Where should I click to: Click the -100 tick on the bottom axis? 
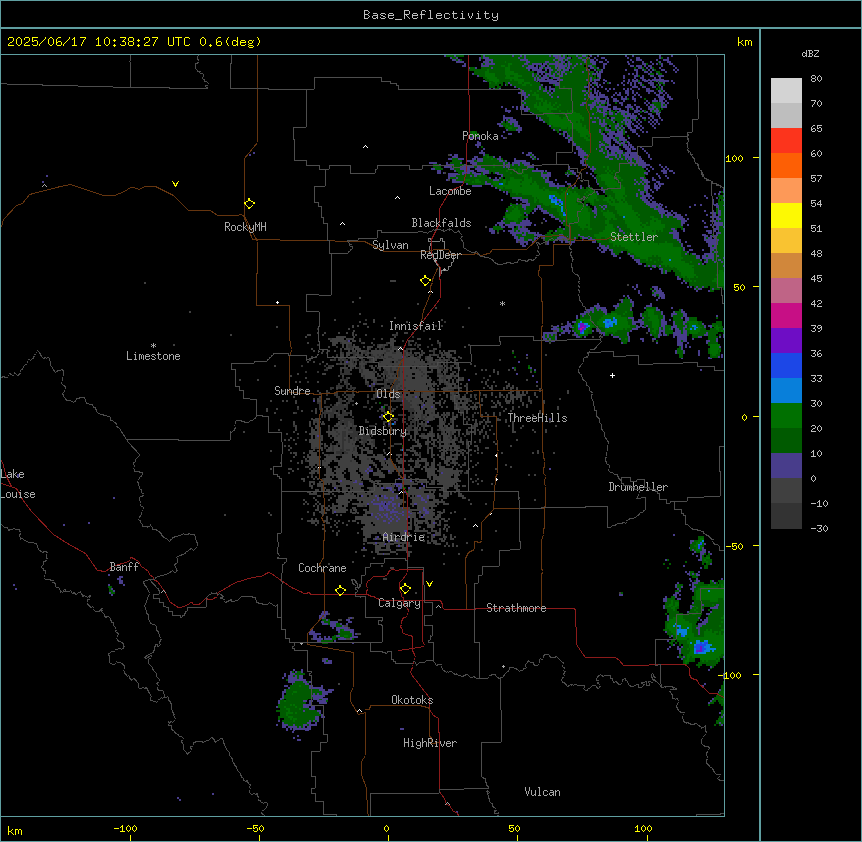click(x=125, y=829)
